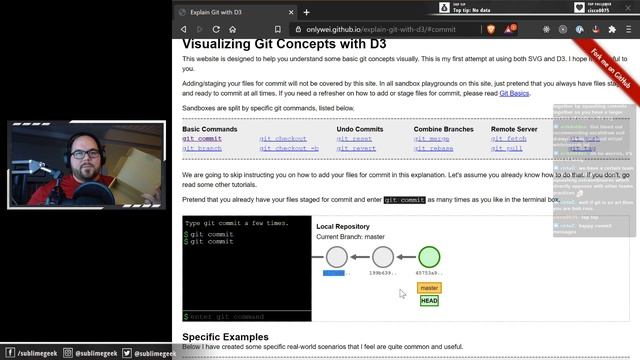Open the Brave Rewards triangle icon
This screenshot has height=360, width=640.
click(x=509, y=29)
